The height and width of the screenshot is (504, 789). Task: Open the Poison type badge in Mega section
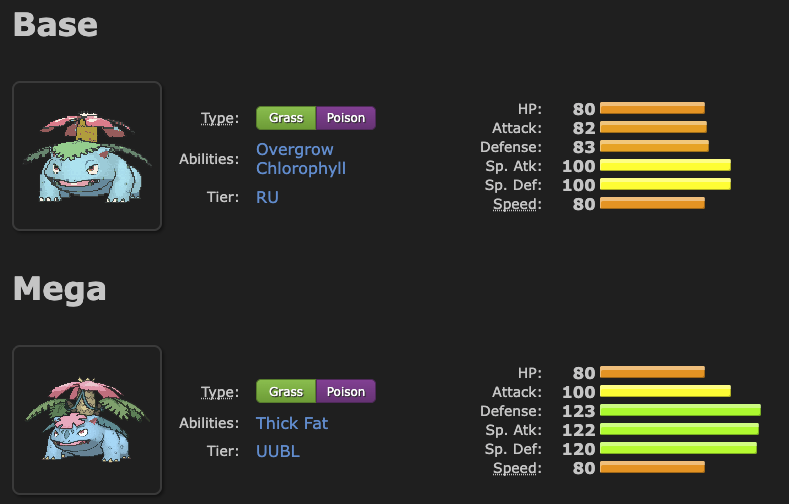[346, 391]
